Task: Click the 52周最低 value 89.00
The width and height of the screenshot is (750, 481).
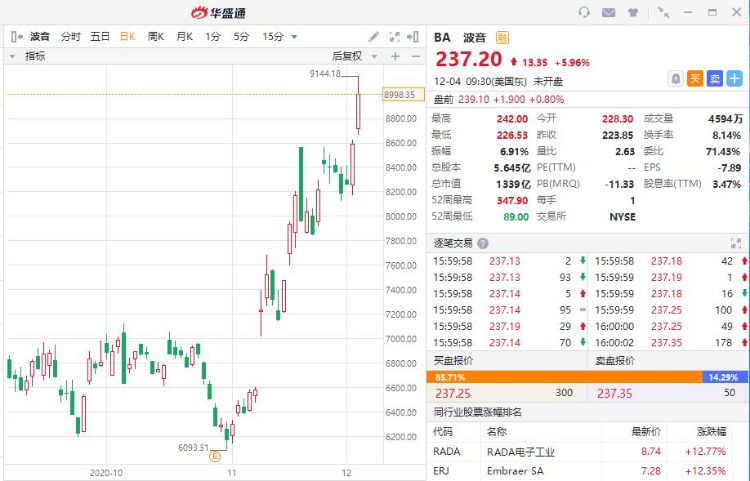Action: point(516,217)
